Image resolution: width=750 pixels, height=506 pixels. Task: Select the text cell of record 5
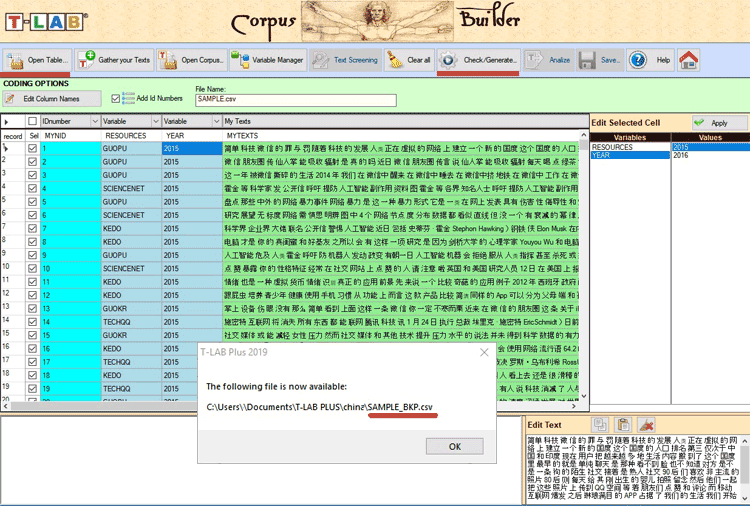tap(401, 202)
